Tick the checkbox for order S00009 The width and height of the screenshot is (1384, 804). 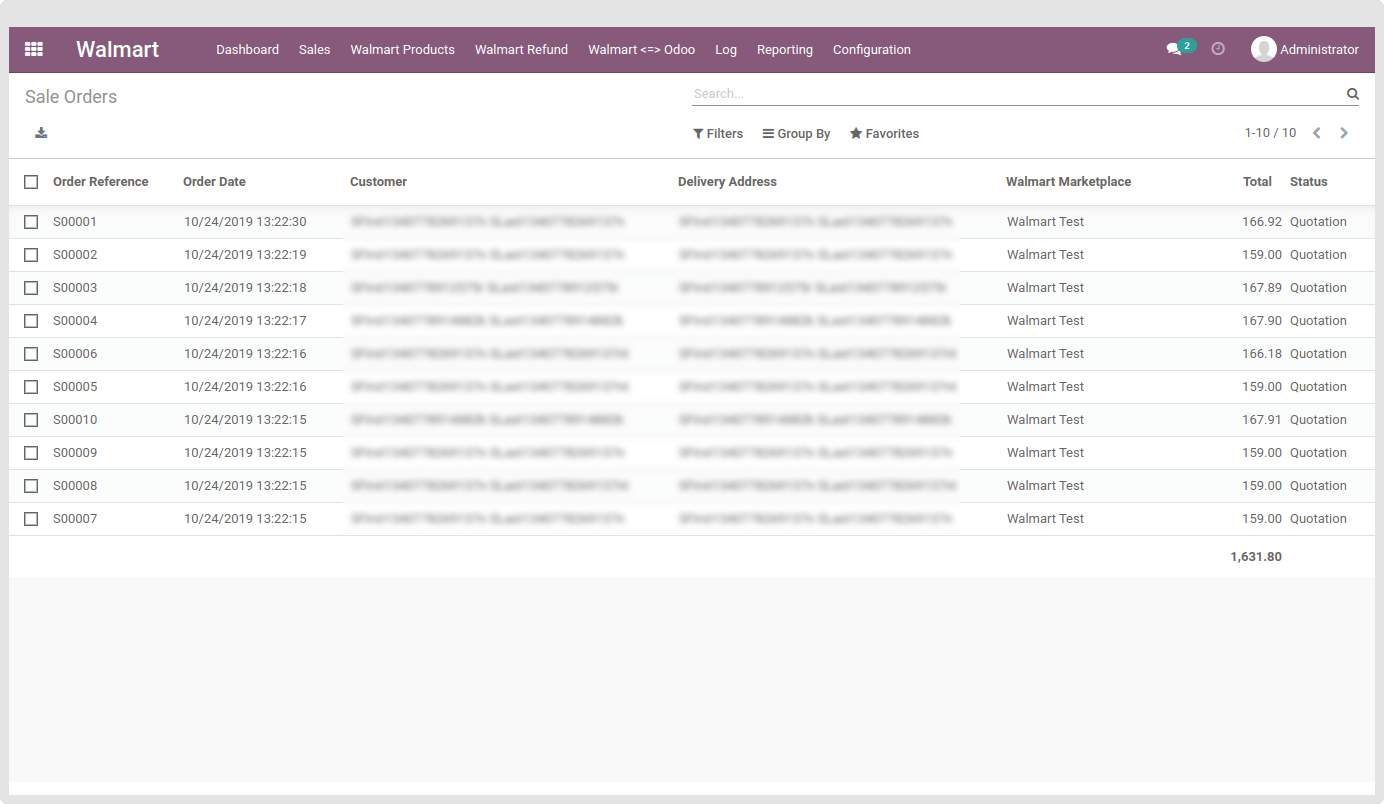pos(31,453)
